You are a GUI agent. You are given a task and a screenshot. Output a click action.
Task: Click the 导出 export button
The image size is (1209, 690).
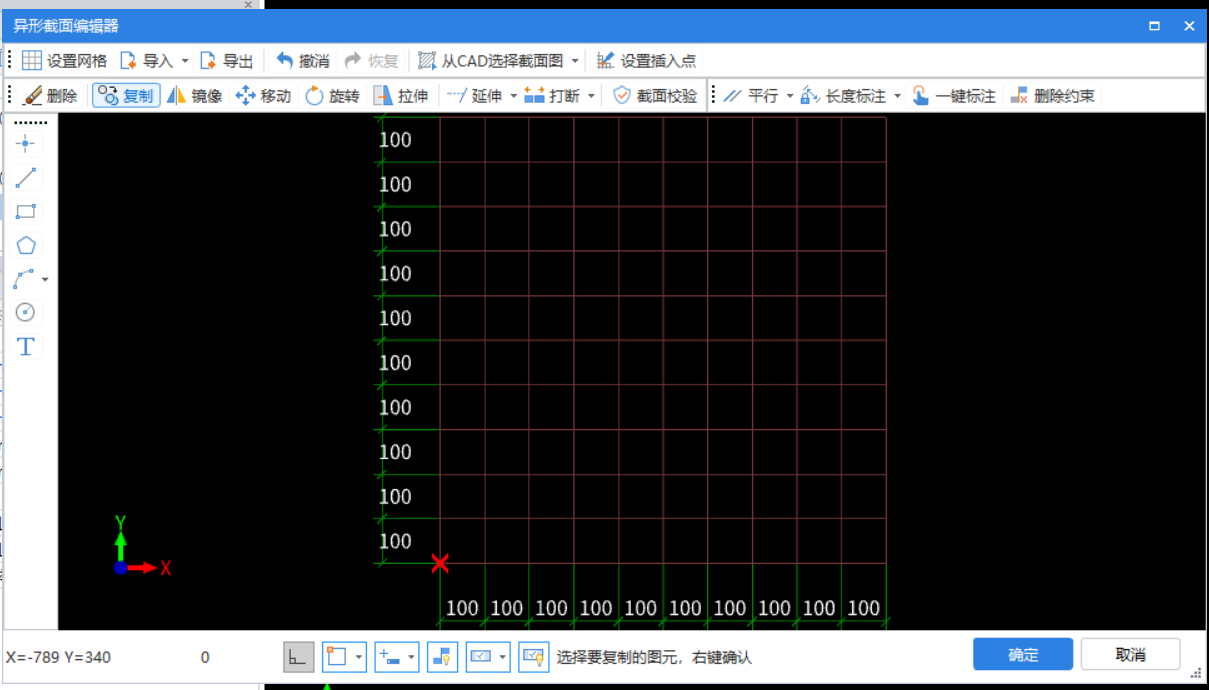(x=226, y=61)
